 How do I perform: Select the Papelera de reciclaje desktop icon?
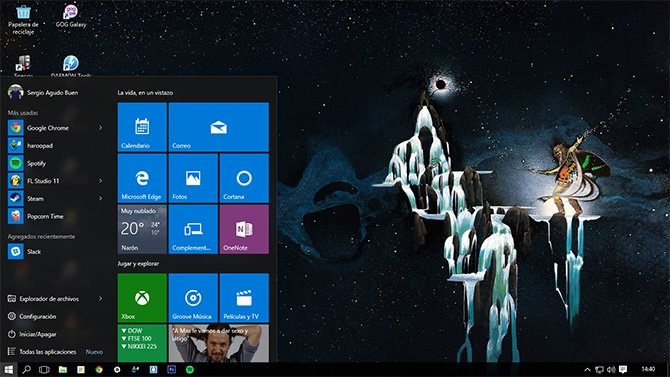point(24,20)
